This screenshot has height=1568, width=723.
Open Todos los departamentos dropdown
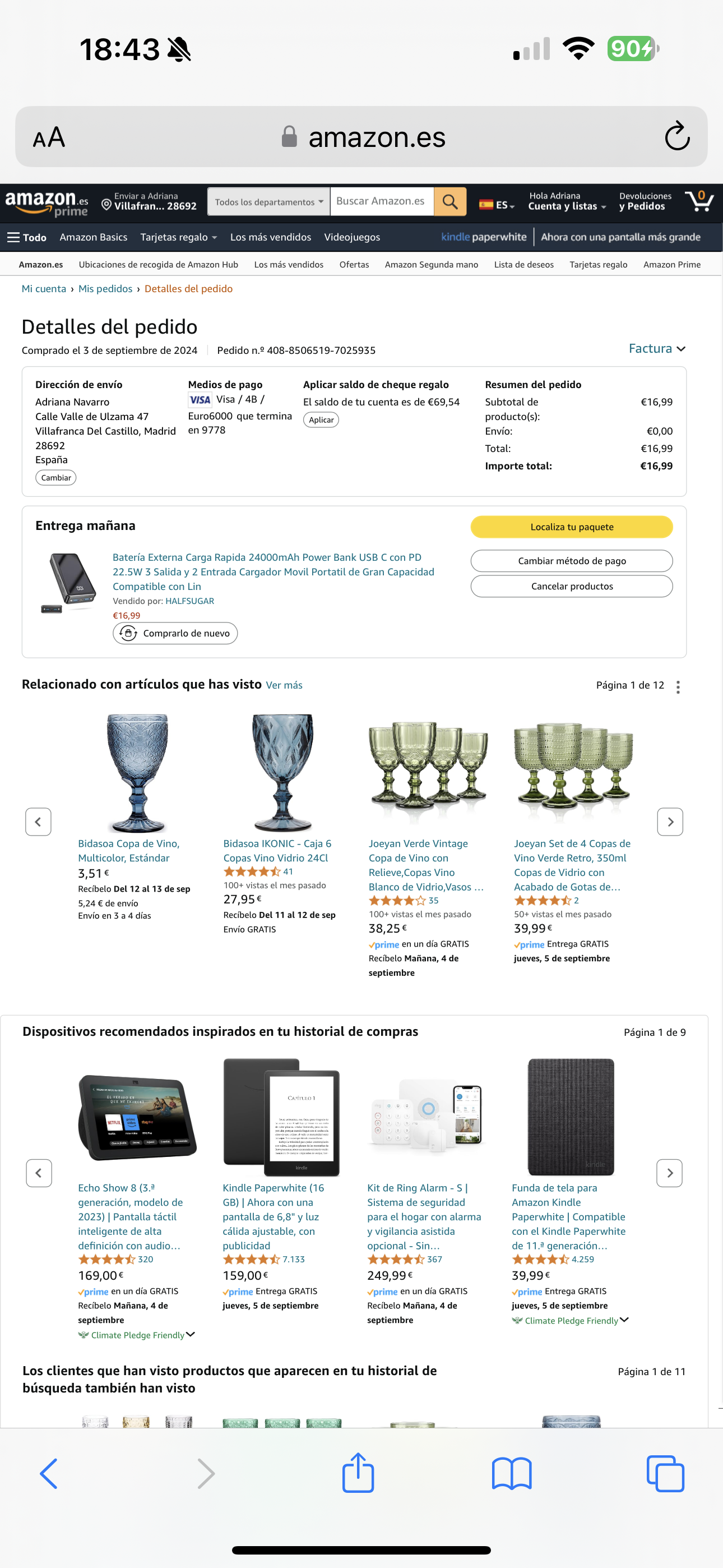pos(268,201)
